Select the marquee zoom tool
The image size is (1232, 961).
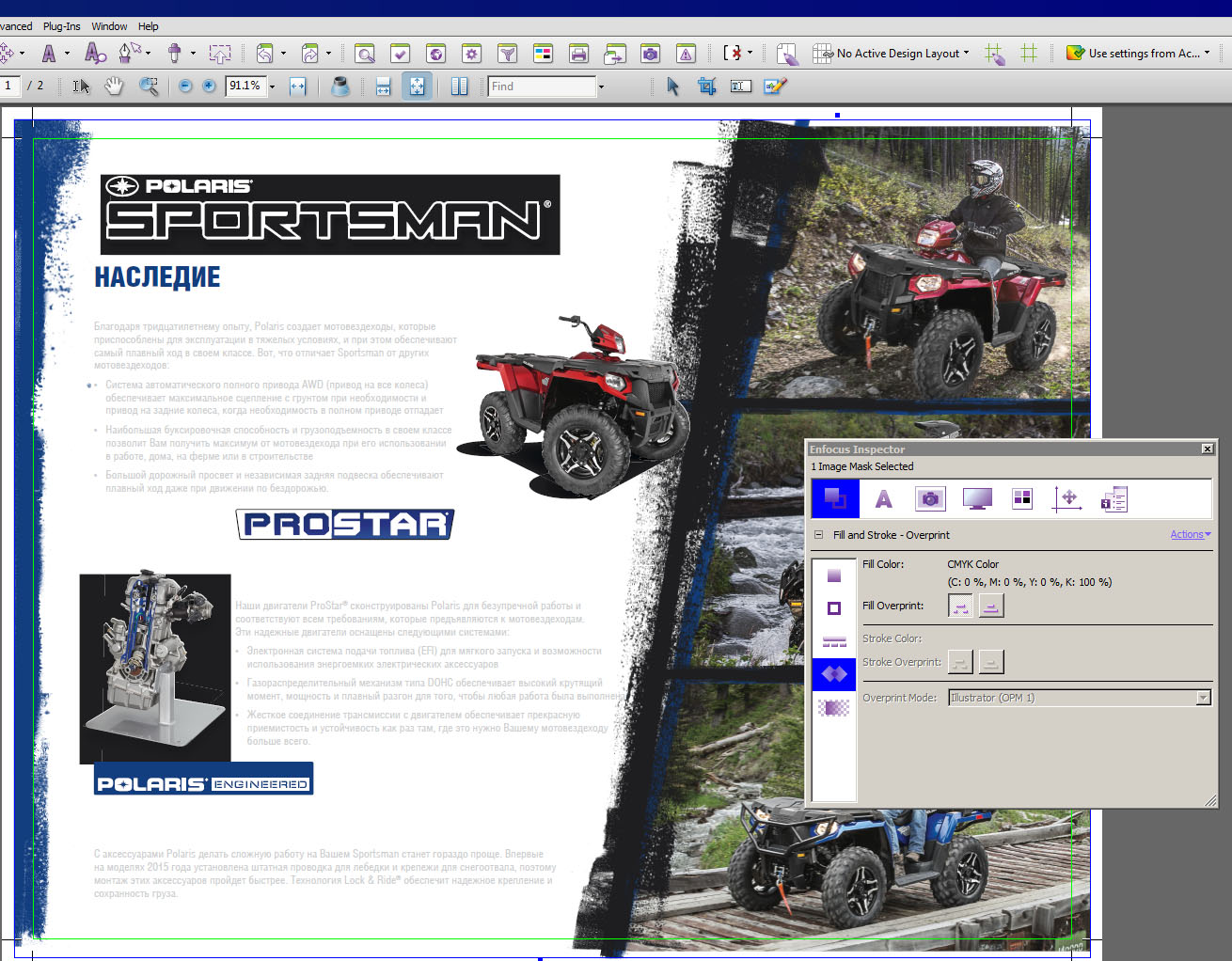click(x=149, y=87)
